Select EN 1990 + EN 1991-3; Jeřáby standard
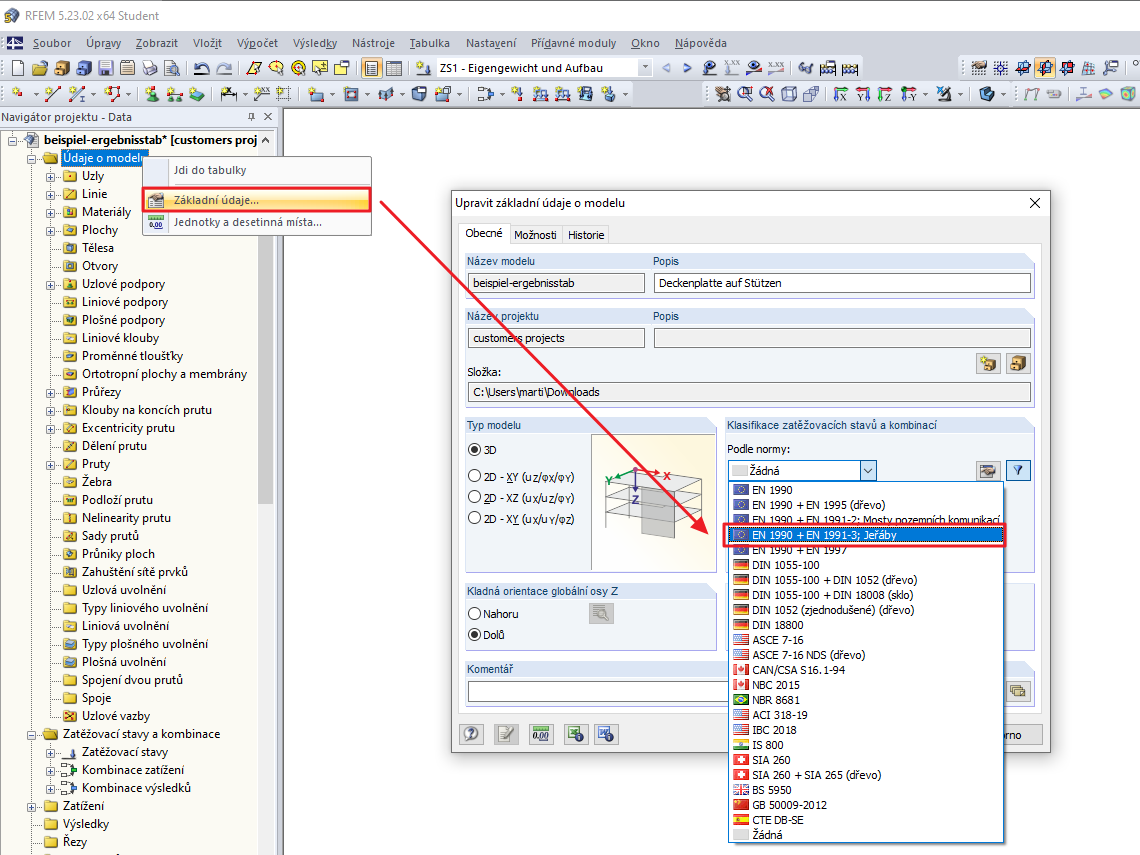 coord(865,535)
